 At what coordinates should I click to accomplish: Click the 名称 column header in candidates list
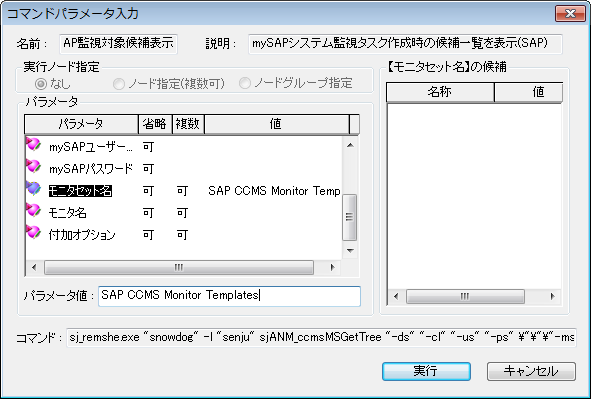click(440, 92)
